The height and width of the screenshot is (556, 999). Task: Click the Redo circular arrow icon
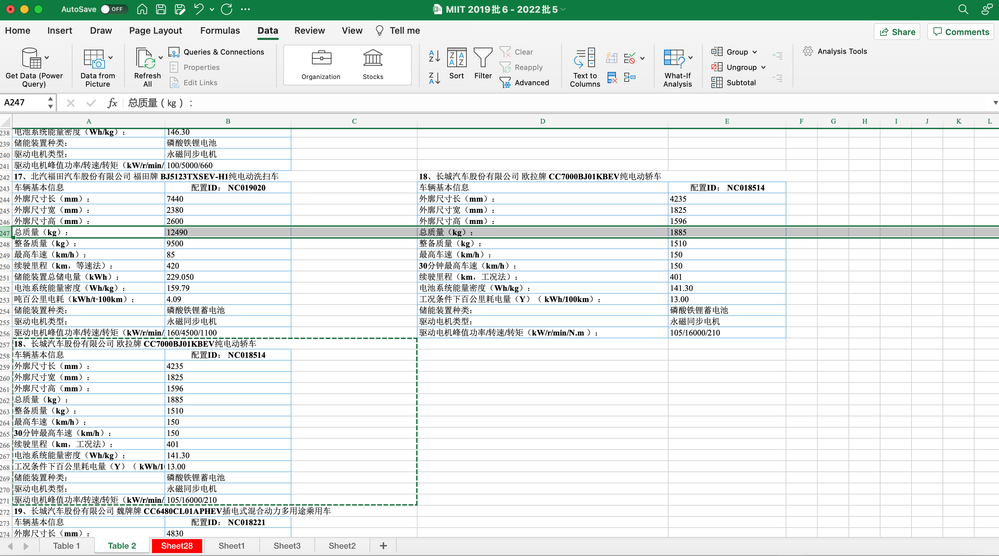226,9
